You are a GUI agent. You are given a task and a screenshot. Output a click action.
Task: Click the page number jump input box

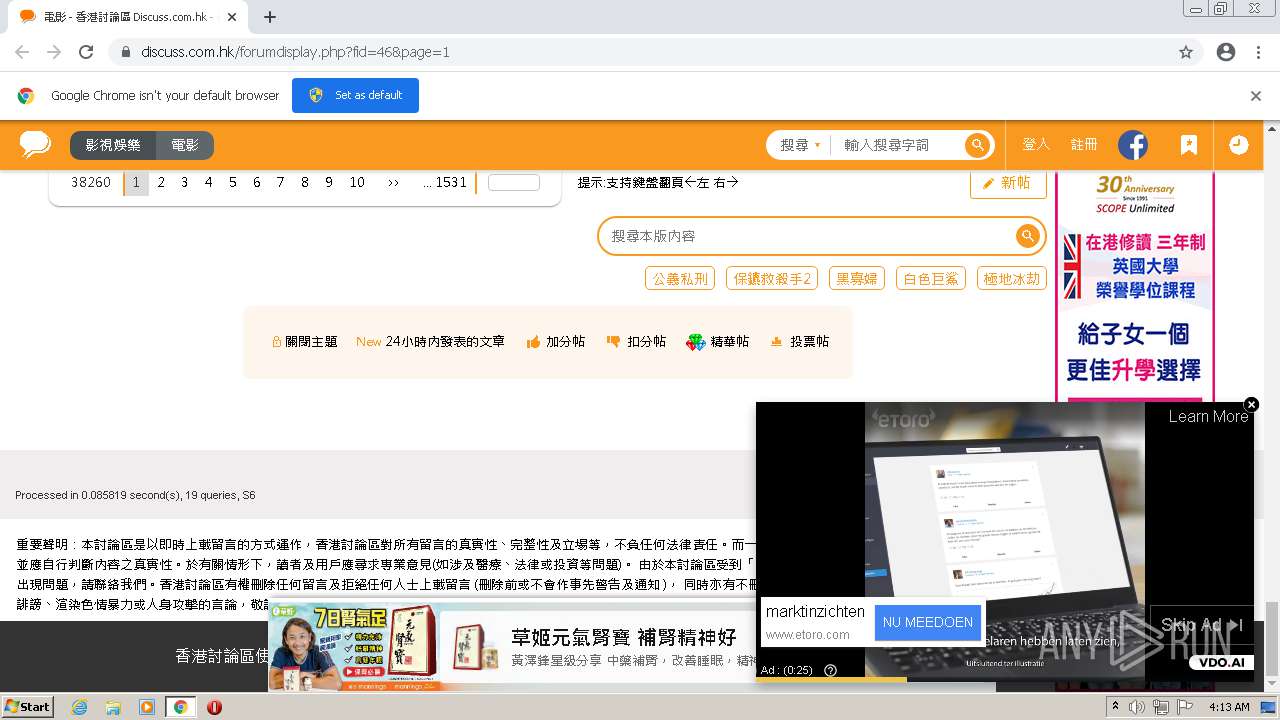(514, 183)
